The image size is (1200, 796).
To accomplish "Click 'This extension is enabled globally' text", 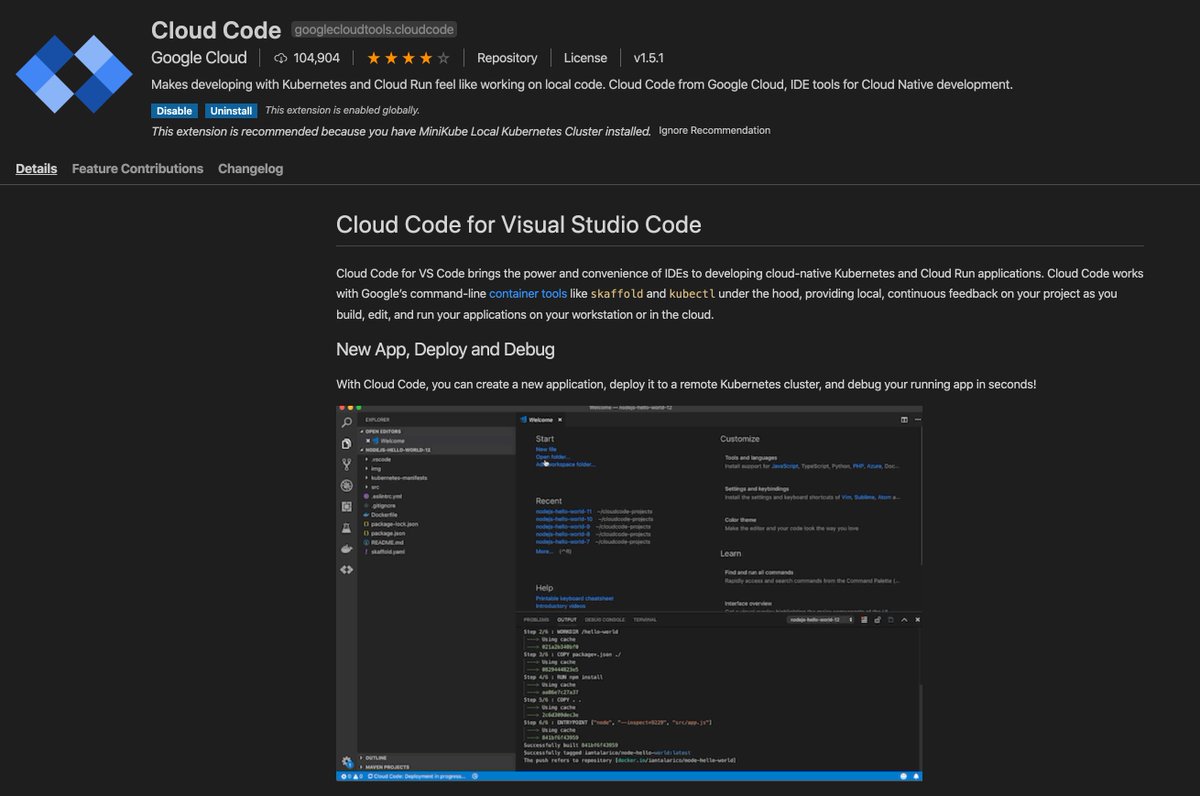I will coord(342,111).
